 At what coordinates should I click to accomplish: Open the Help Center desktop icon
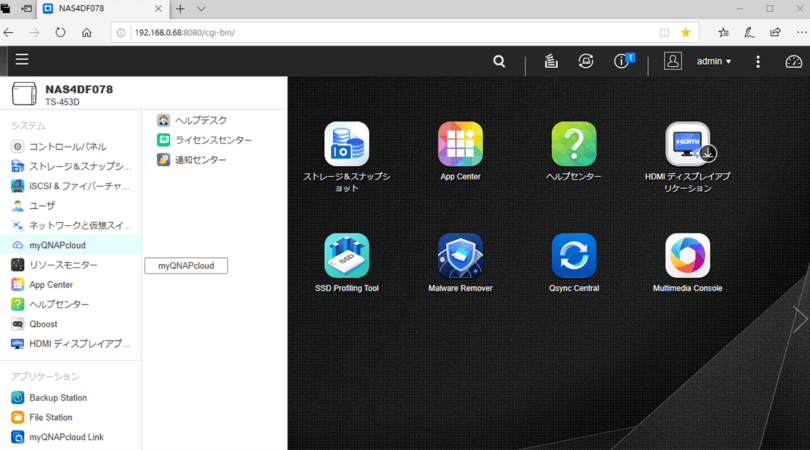coord(574,145)
